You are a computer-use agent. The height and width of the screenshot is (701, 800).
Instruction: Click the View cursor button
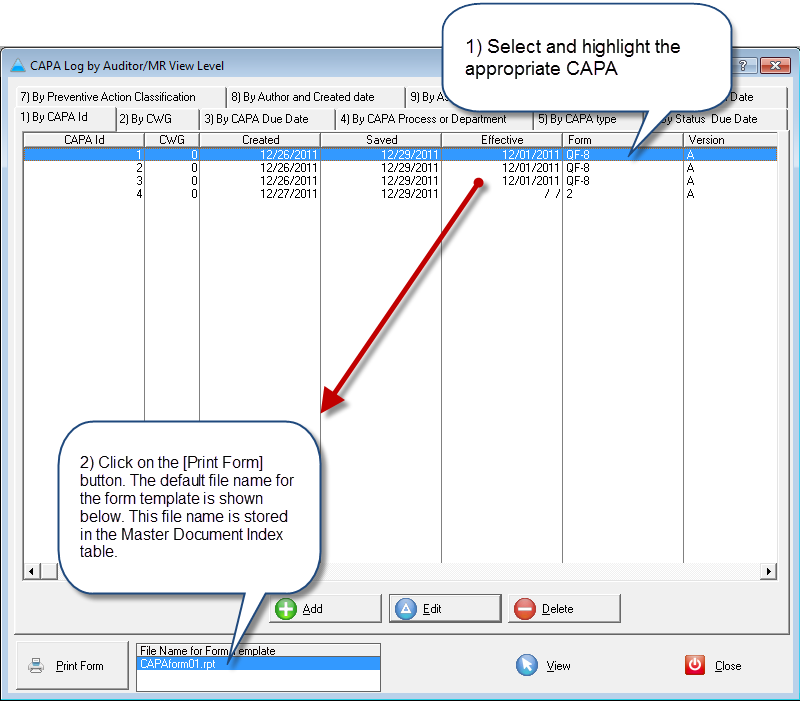[x=545, y=666]
